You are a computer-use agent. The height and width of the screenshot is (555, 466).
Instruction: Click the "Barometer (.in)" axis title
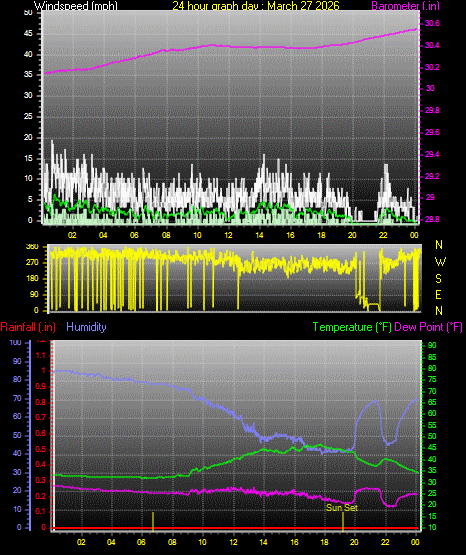pos(405,6)
